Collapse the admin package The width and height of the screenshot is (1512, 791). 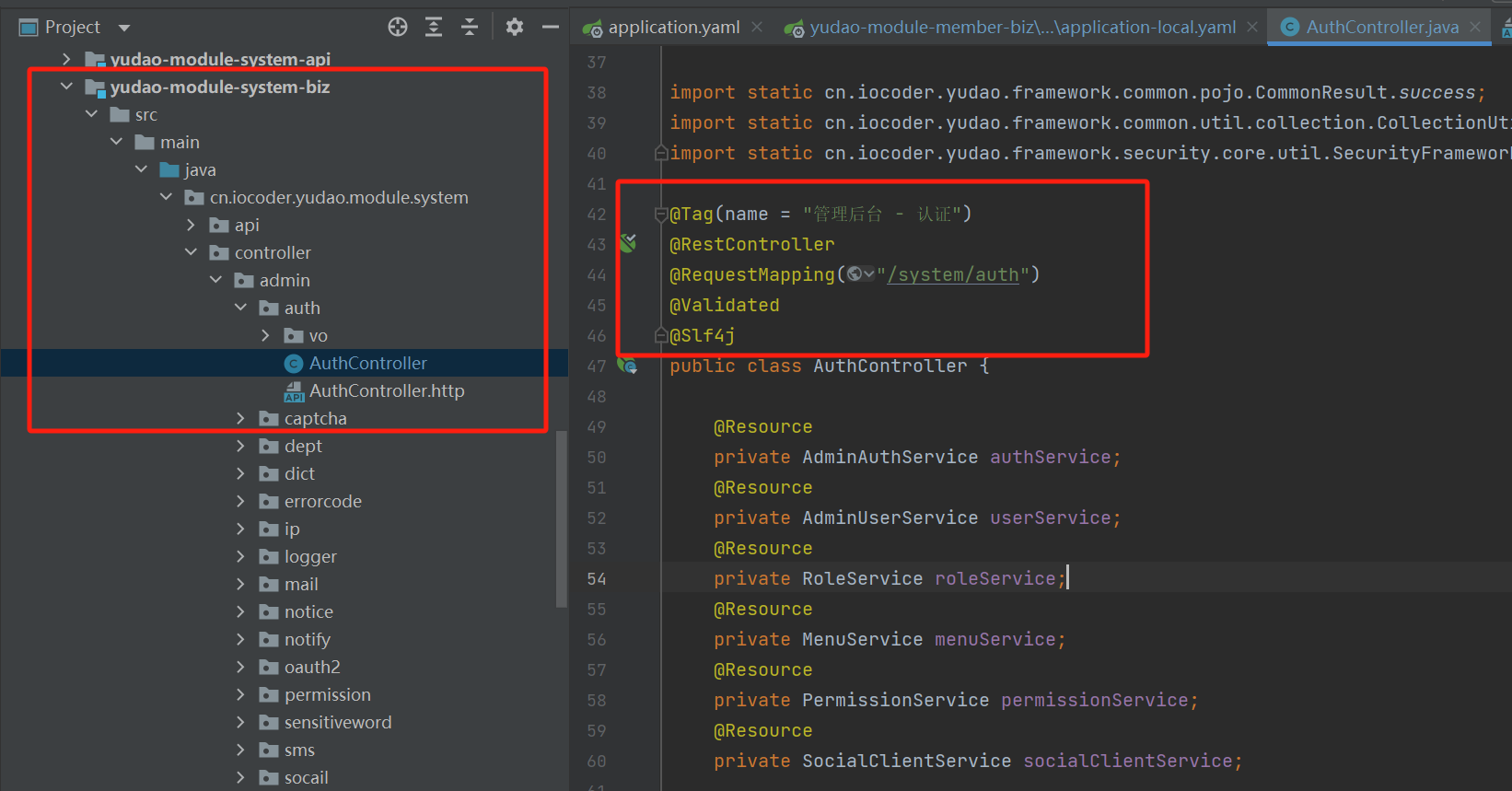tap(215, 280)
